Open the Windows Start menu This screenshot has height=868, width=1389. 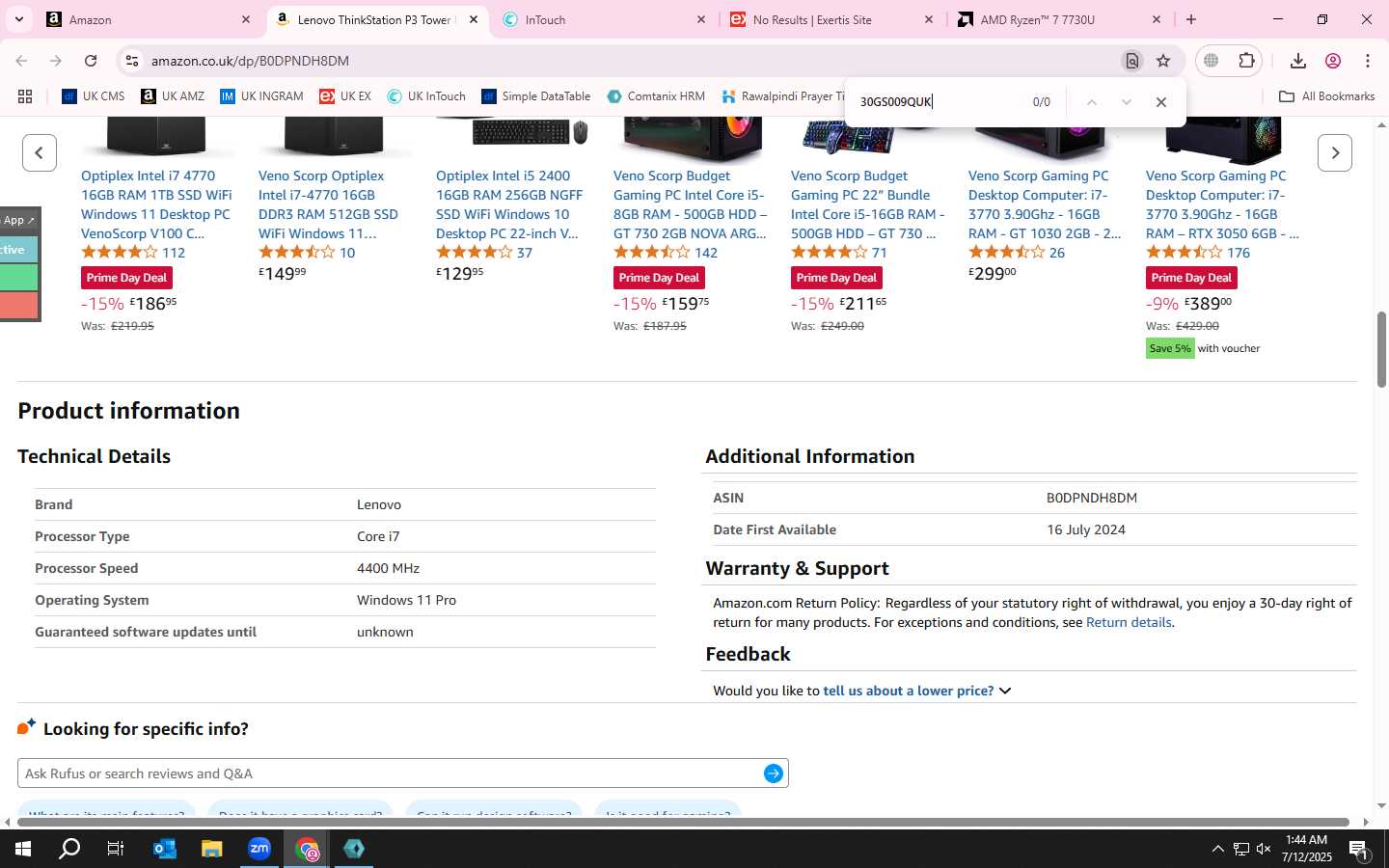[x=23, y=849]
